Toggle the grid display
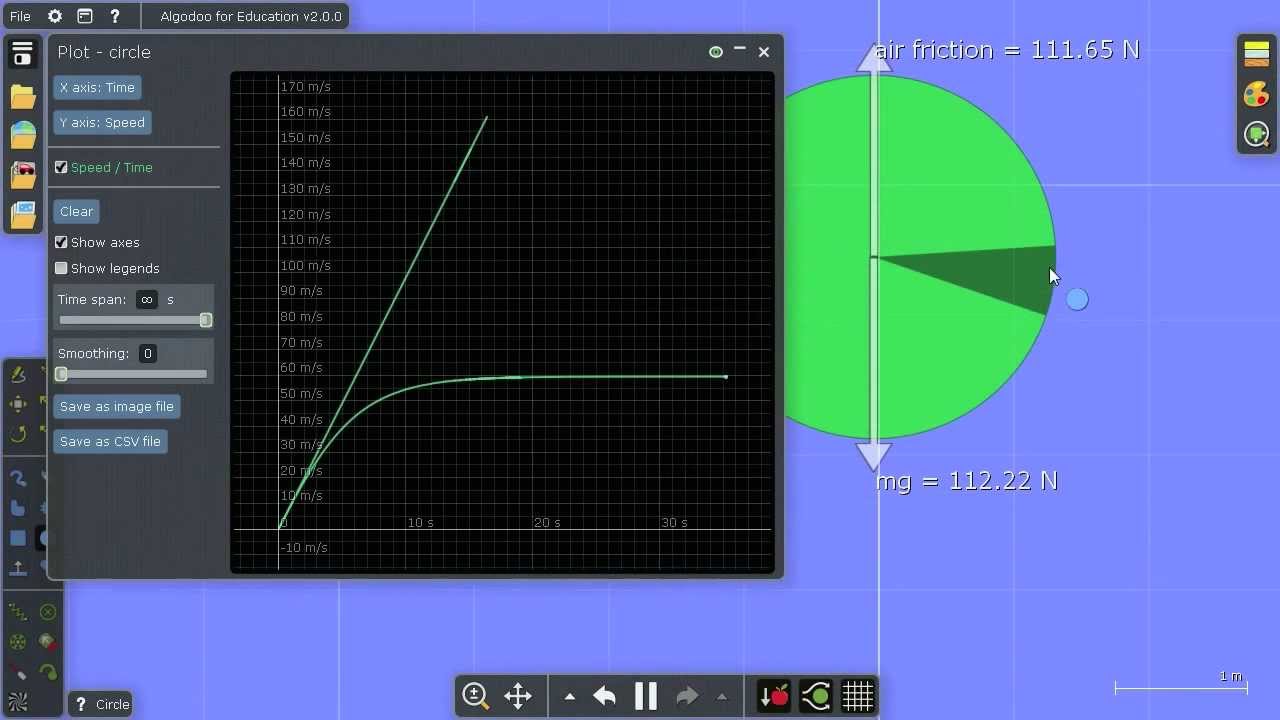Screen dimensions: 1280x720 858,696
